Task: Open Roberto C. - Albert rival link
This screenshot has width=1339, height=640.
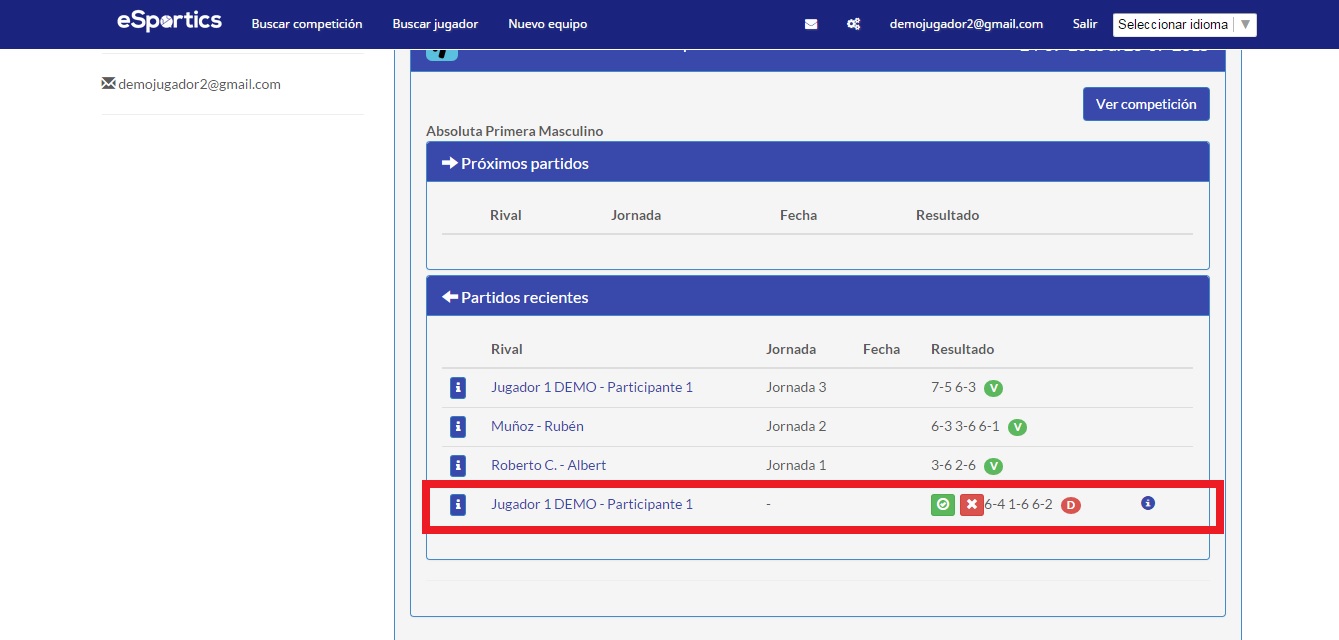Action: pos(548,465)
